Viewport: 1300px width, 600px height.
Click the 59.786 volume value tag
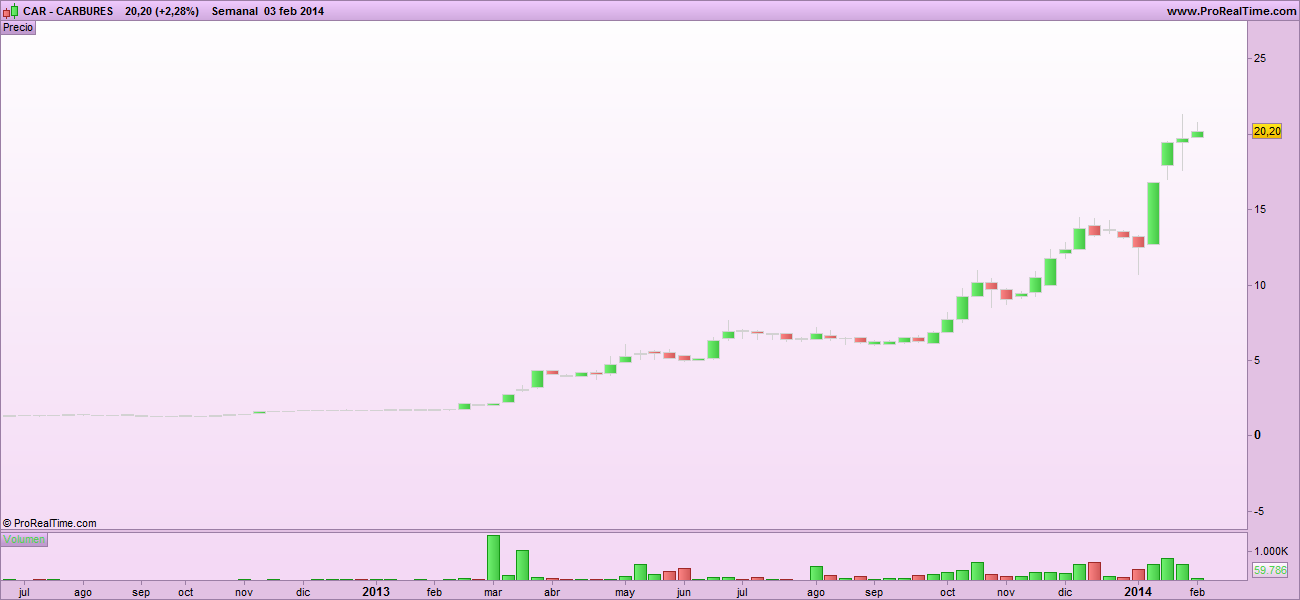(1269, 570)
